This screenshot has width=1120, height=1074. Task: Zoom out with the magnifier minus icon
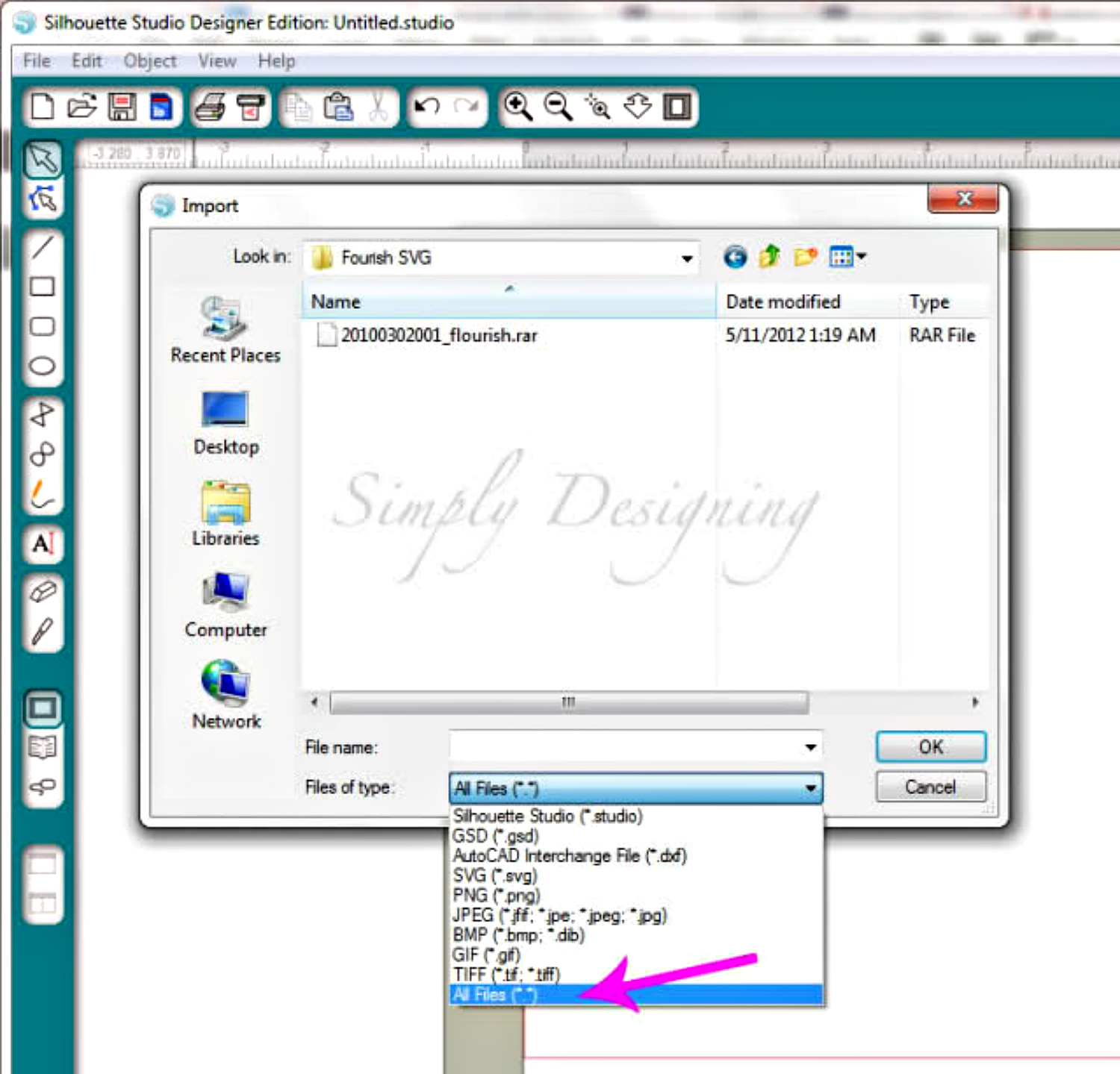pyautogui.click(x=558, y=107)
